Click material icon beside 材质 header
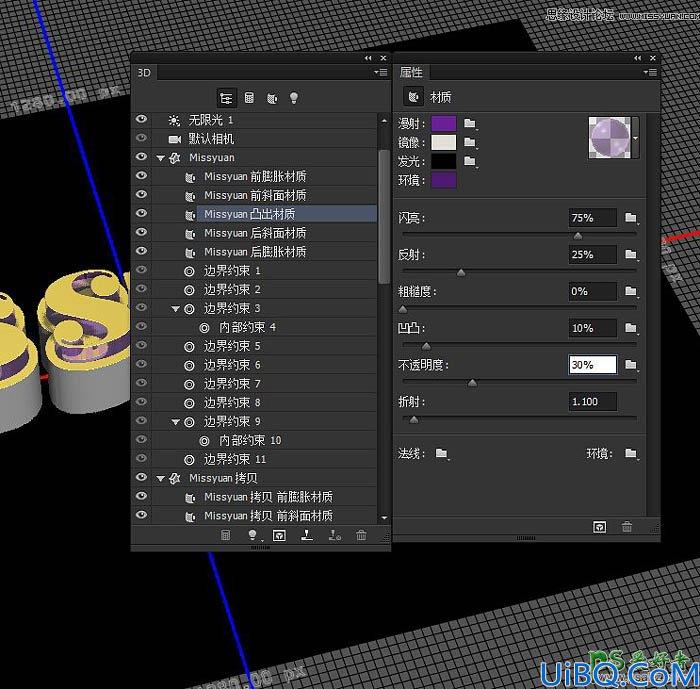The image size is (700, 689). pyautogui.click(x=414, y=97)
